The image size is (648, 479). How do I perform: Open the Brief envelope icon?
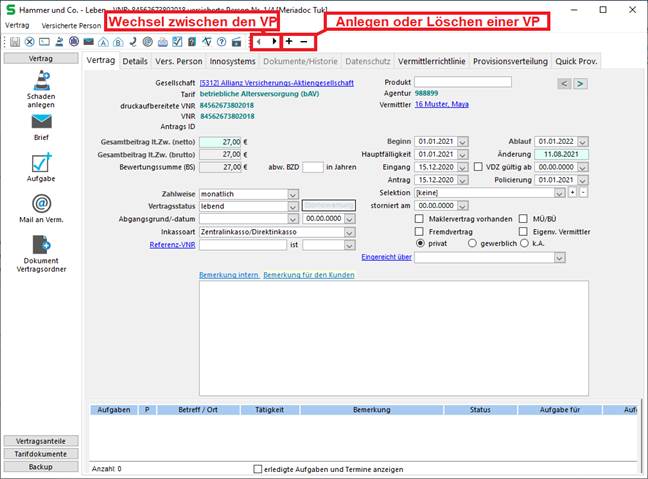(41, 122)
